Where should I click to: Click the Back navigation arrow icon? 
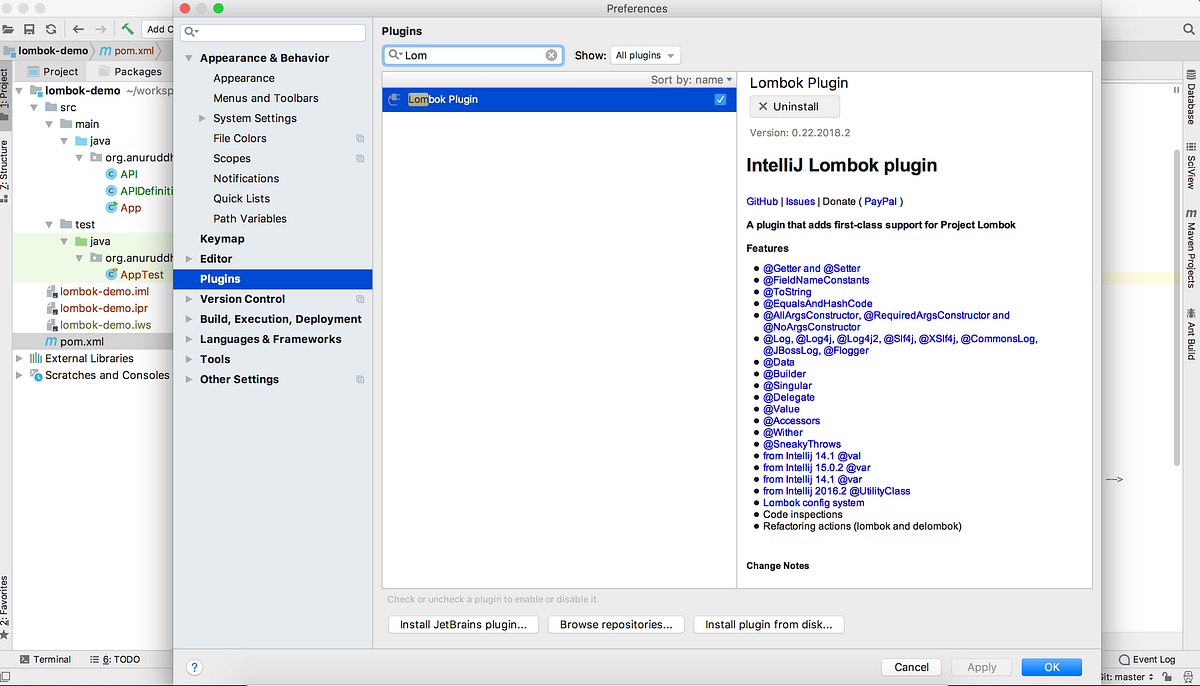click(77, 29)
